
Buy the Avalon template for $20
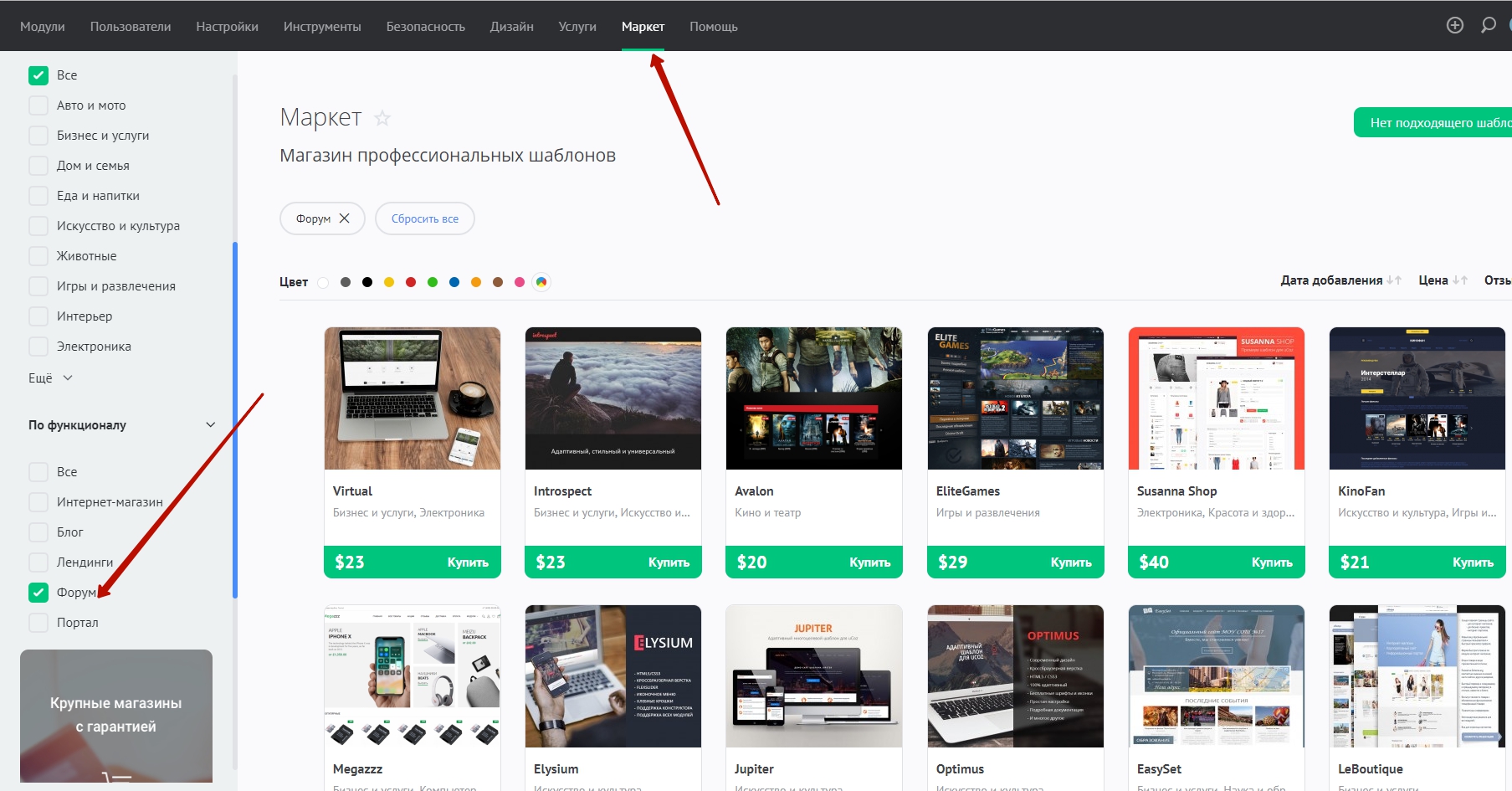click(x=869, y=562)
